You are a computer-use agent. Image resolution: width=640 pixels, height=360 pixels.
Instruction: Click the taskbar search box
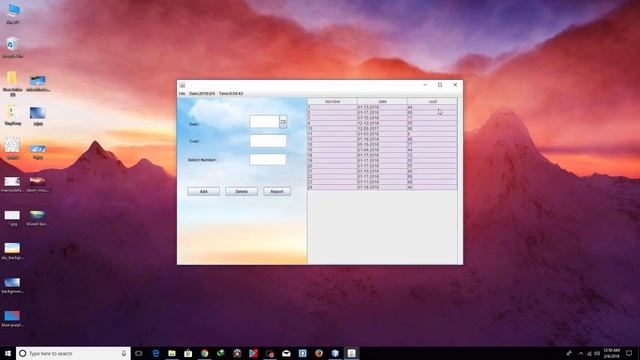[73, 353]
